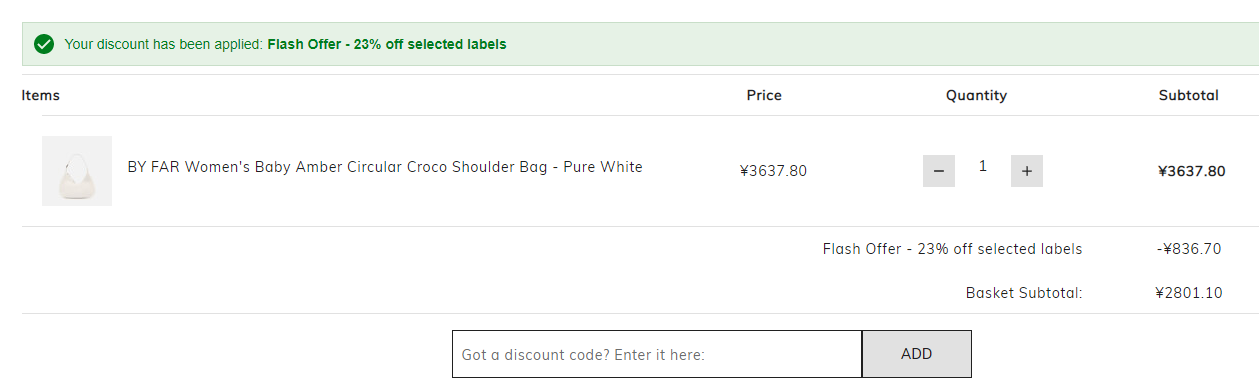Image resolution: width=1259 pixels, height=392 pixels.
Task: Increase quantity with the plus button
Action: pyautogui.click(x=1027, y=171)
